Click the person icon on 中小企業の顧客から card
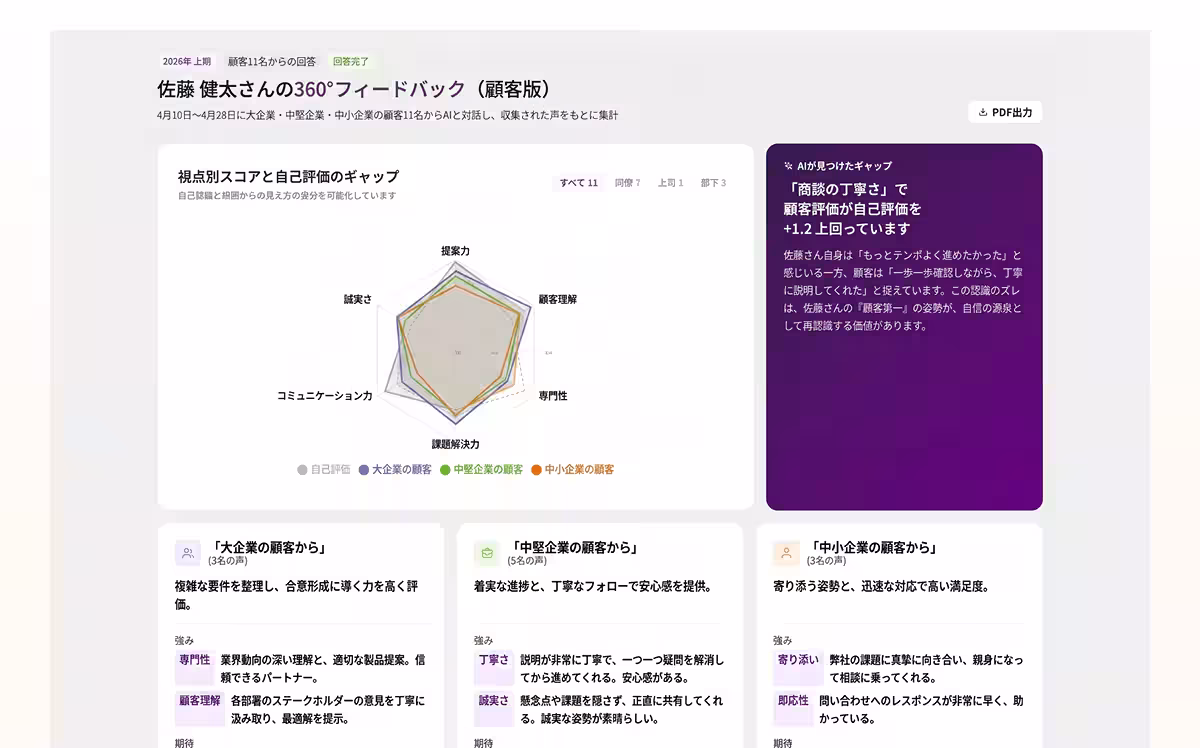This screenshot has width=1200, height=748. tap(786, 553)
